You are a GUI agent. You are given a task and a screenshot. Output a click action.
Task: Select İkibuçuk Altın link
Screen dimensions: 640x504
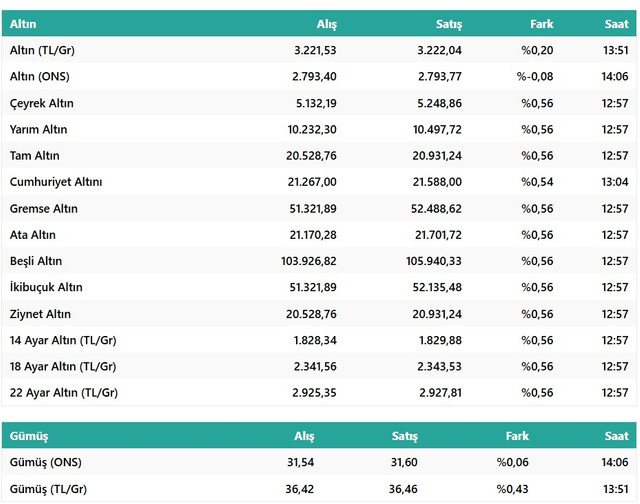(46, 287)
